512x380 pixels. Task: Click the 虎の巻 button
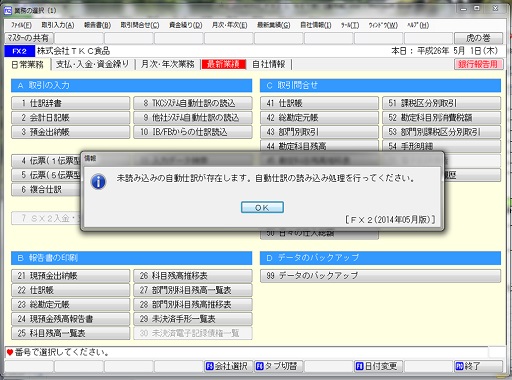click(478, 38)
